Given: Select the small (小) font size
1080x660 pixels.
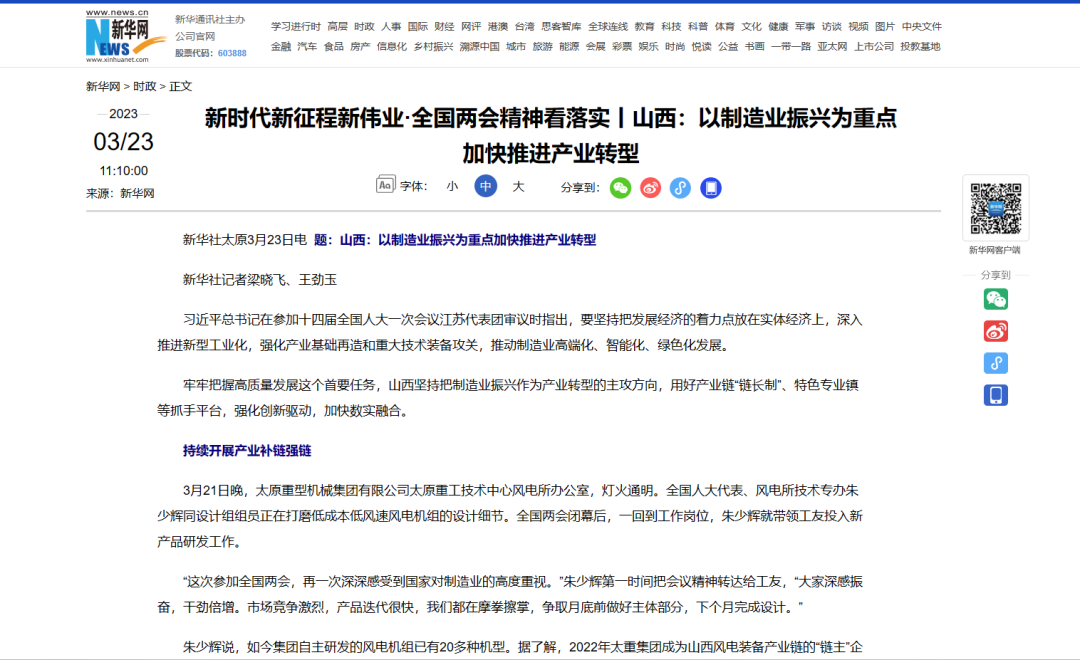Looking at the screenshot, I should tap(452, 186).
